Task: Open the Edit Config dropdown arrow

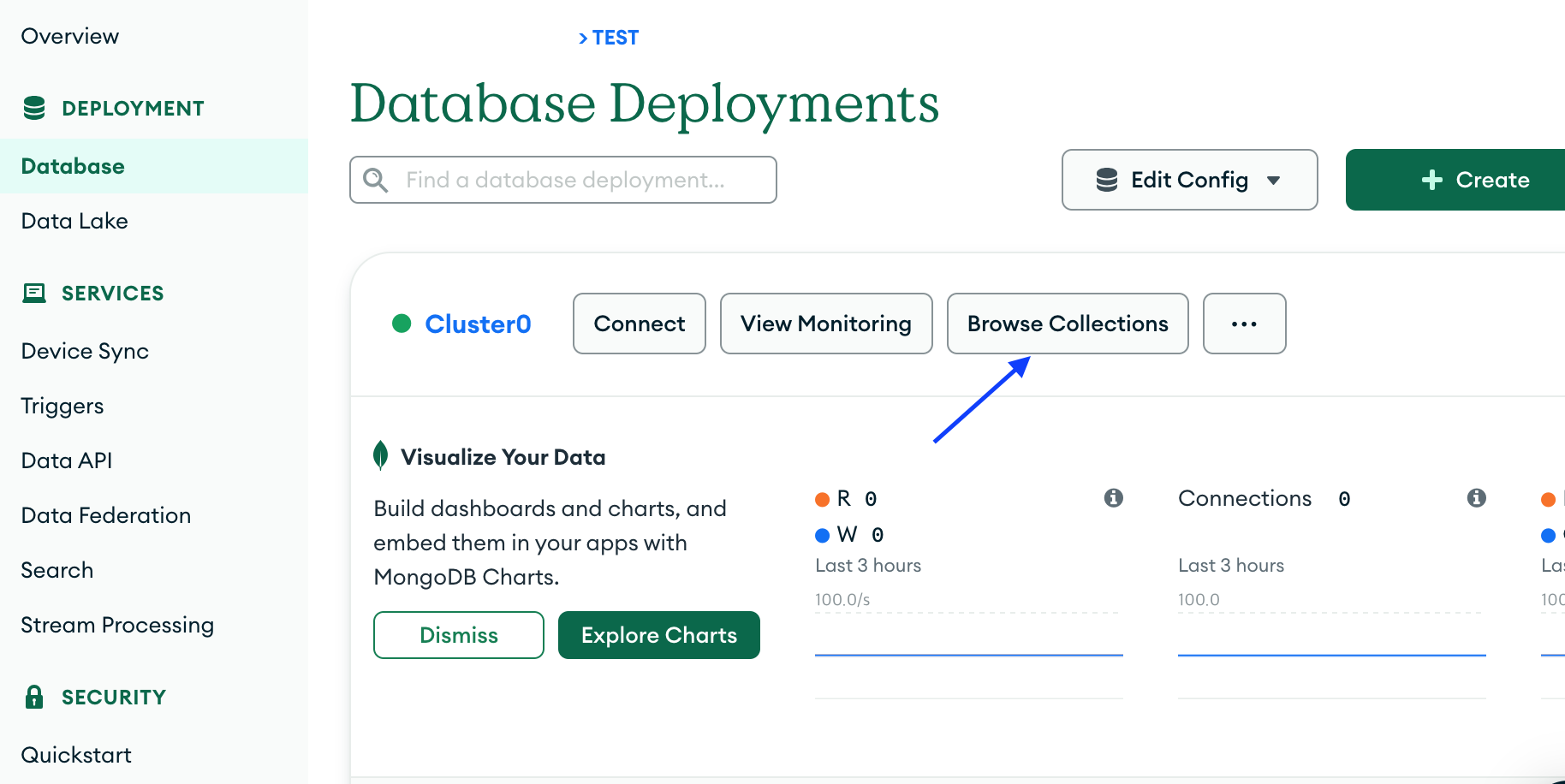Action: point(1274,181)
